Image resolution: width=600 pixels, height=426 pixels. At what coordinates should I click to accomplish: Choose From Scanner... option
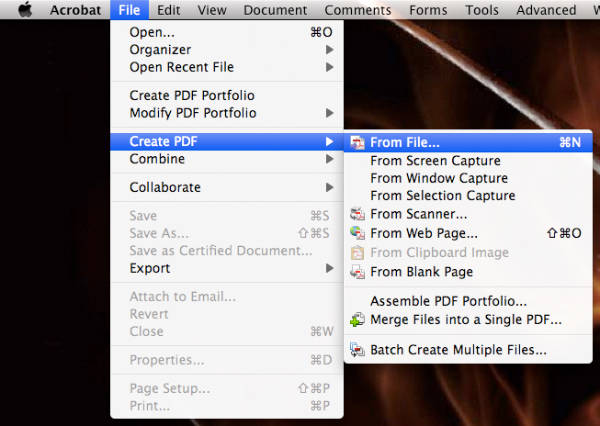[468, 214]
